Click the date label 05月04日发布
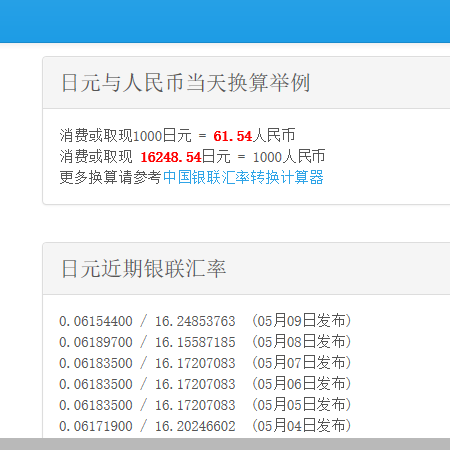This screenshot has height=450, width=450. 301,426
